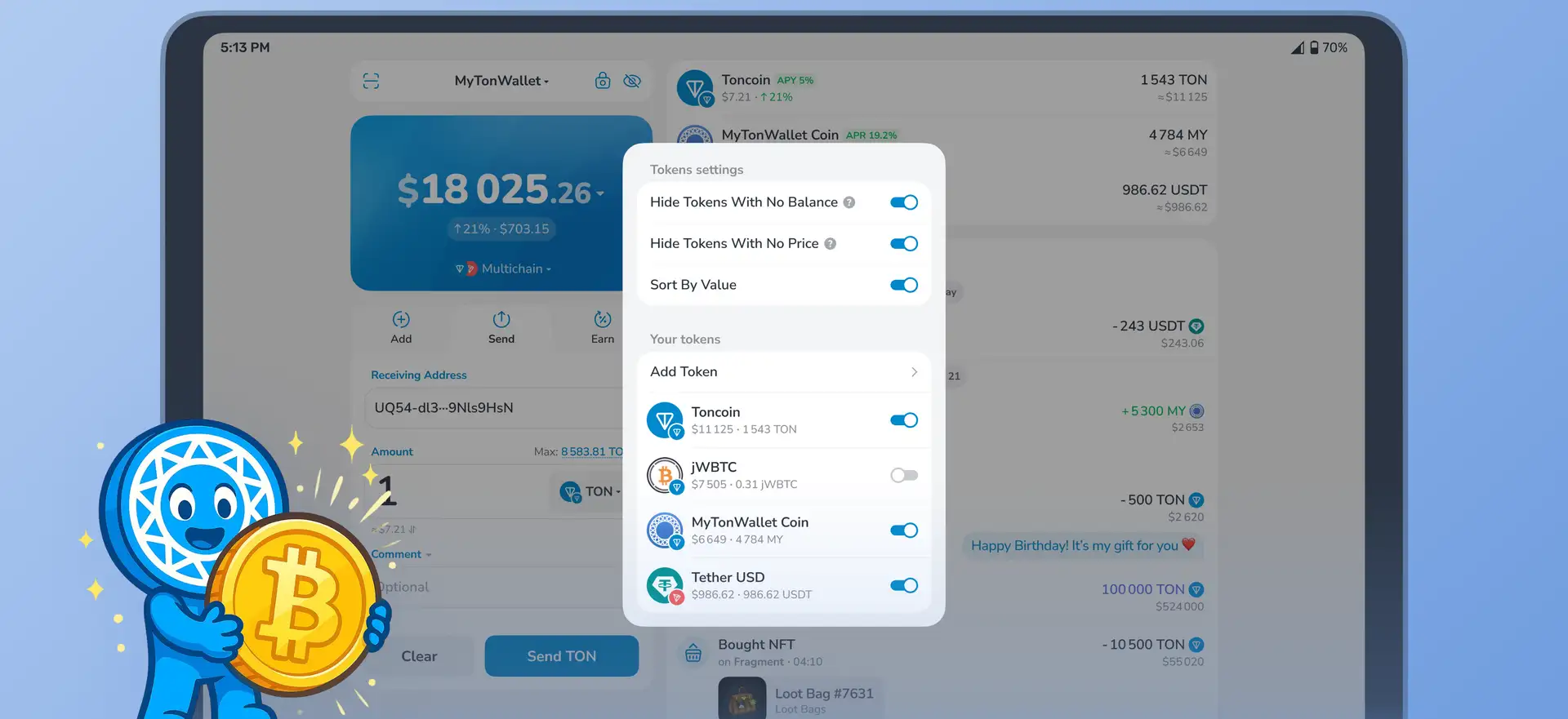Click the Bought NFT basket icon
The height and width of the screenshot is (719, 1568).
point(693,653)
